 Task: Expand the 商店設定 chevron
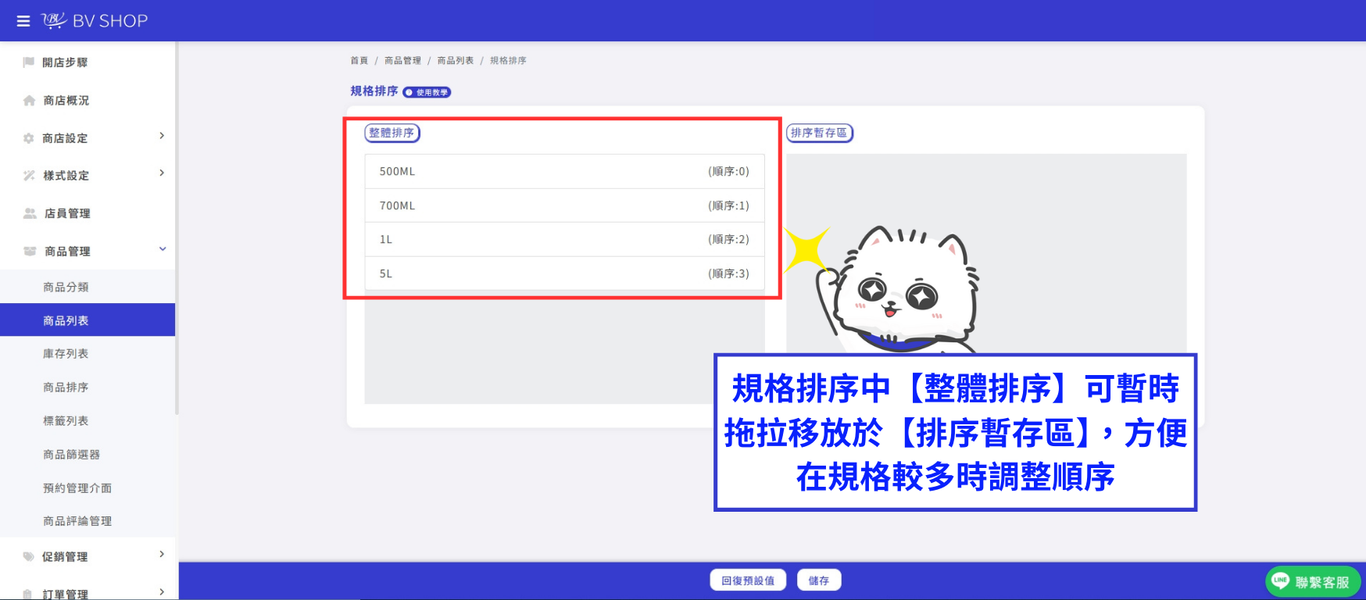pos(162,136)
